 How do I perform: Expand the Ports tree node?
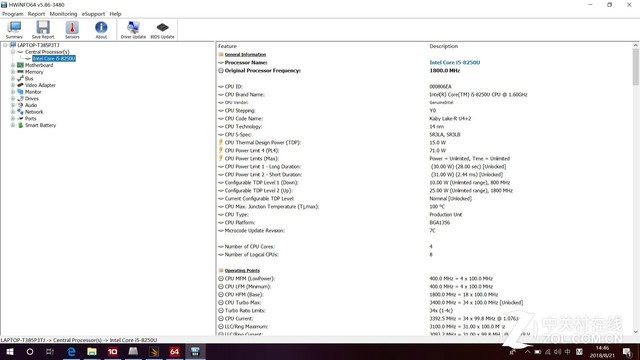pos(13,118)
